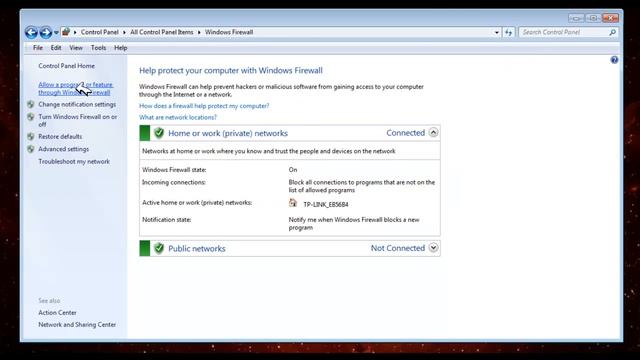
Task: Open What are network locations link
Action: (178, 117)
